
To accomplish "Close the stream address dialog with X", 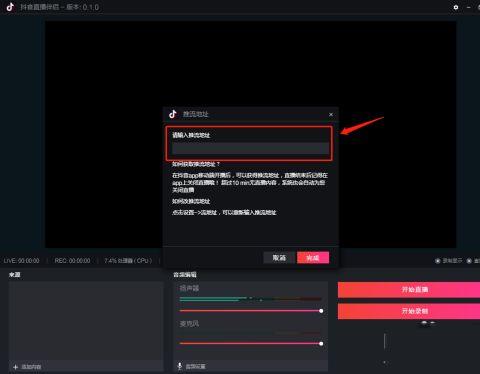I will pos(331,114).
